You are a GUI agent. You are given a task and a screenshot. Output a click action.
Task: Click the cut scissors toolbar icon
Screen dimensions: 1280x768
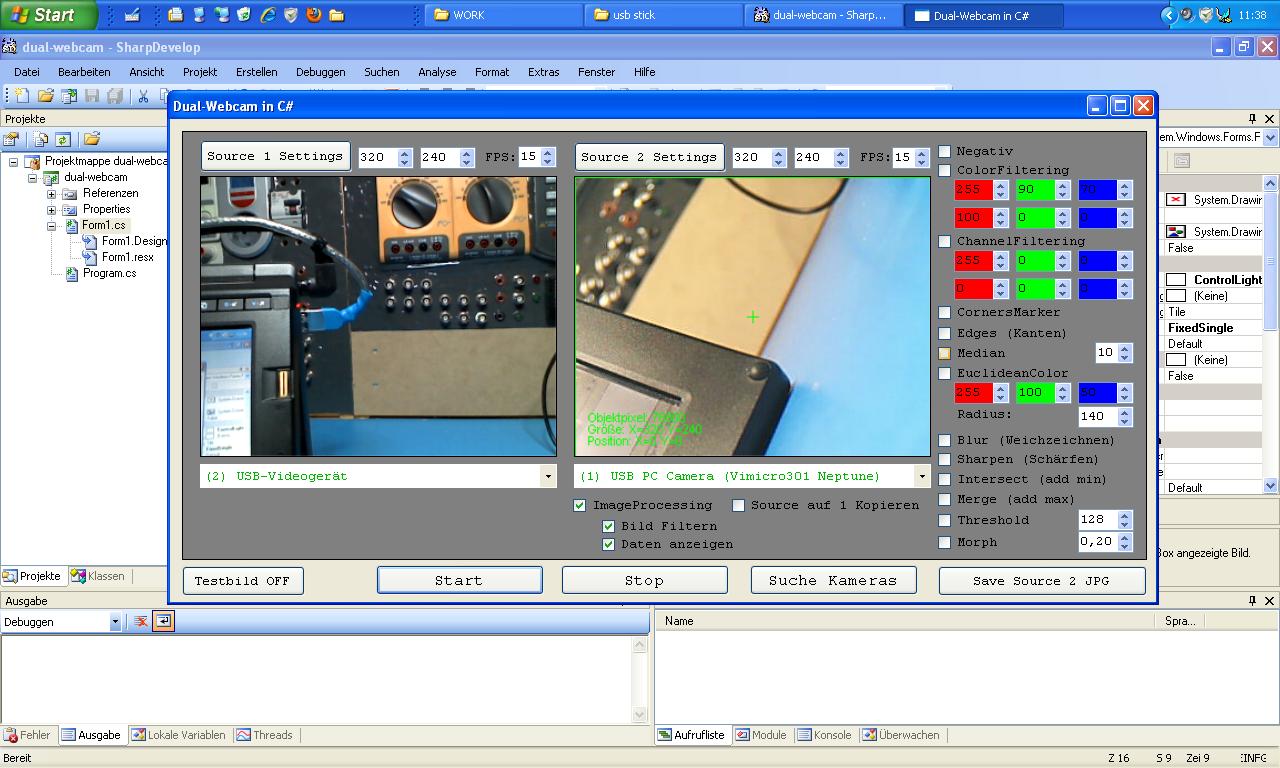[x=143, y=96]
